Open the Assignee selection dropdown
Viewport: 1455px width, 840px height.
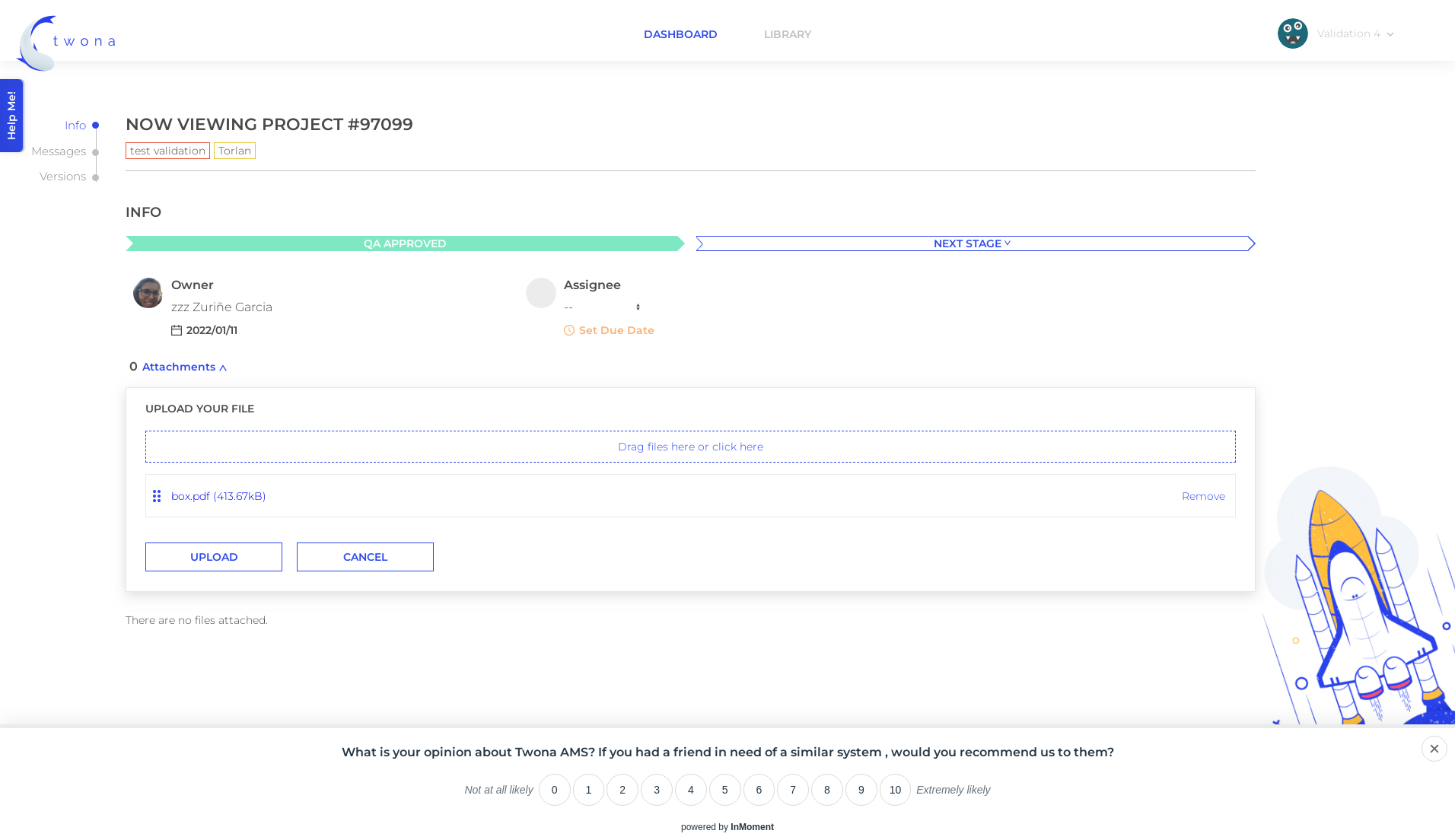[602, 307]
